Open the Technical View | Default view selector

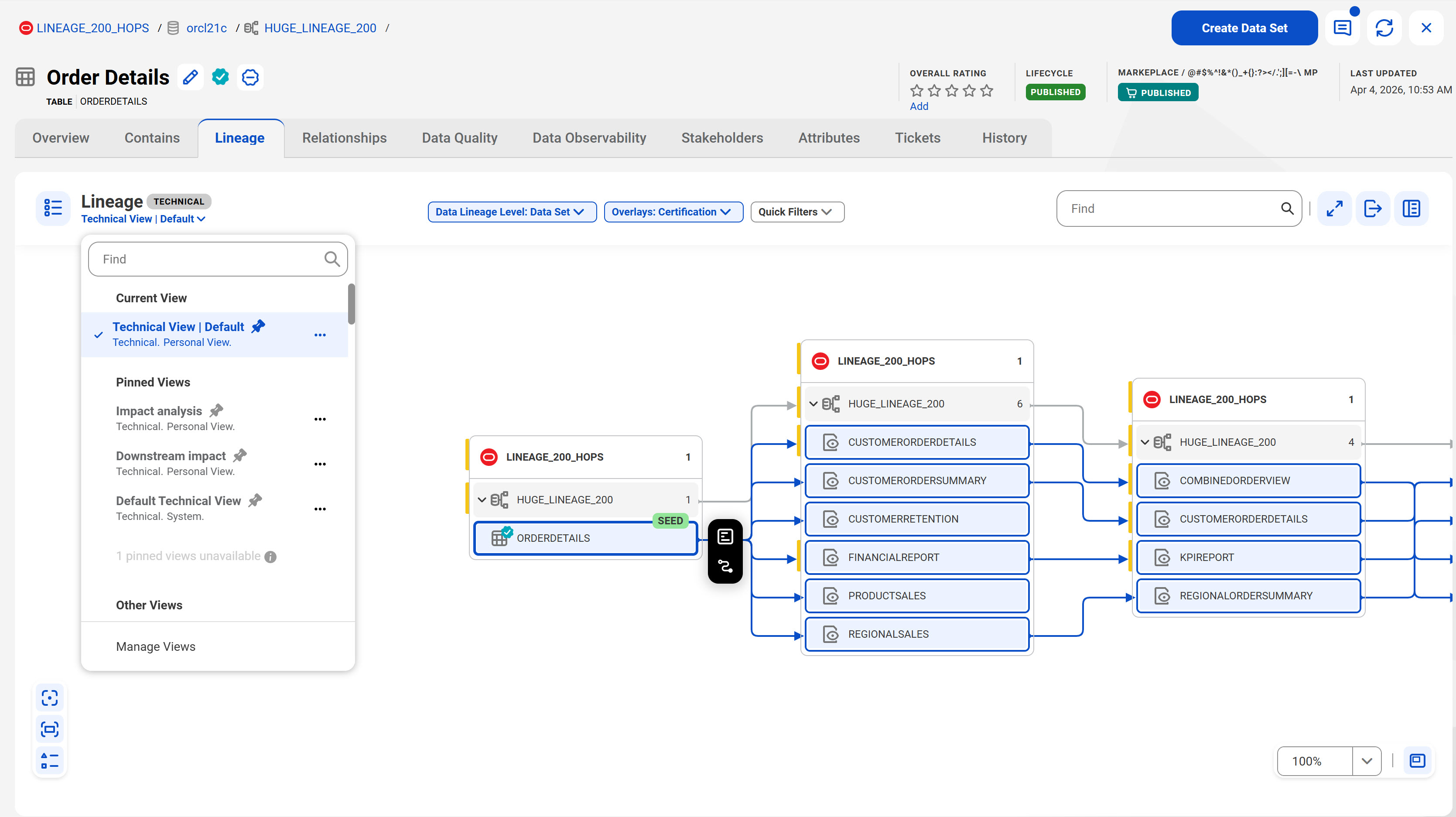coord(143,219)
